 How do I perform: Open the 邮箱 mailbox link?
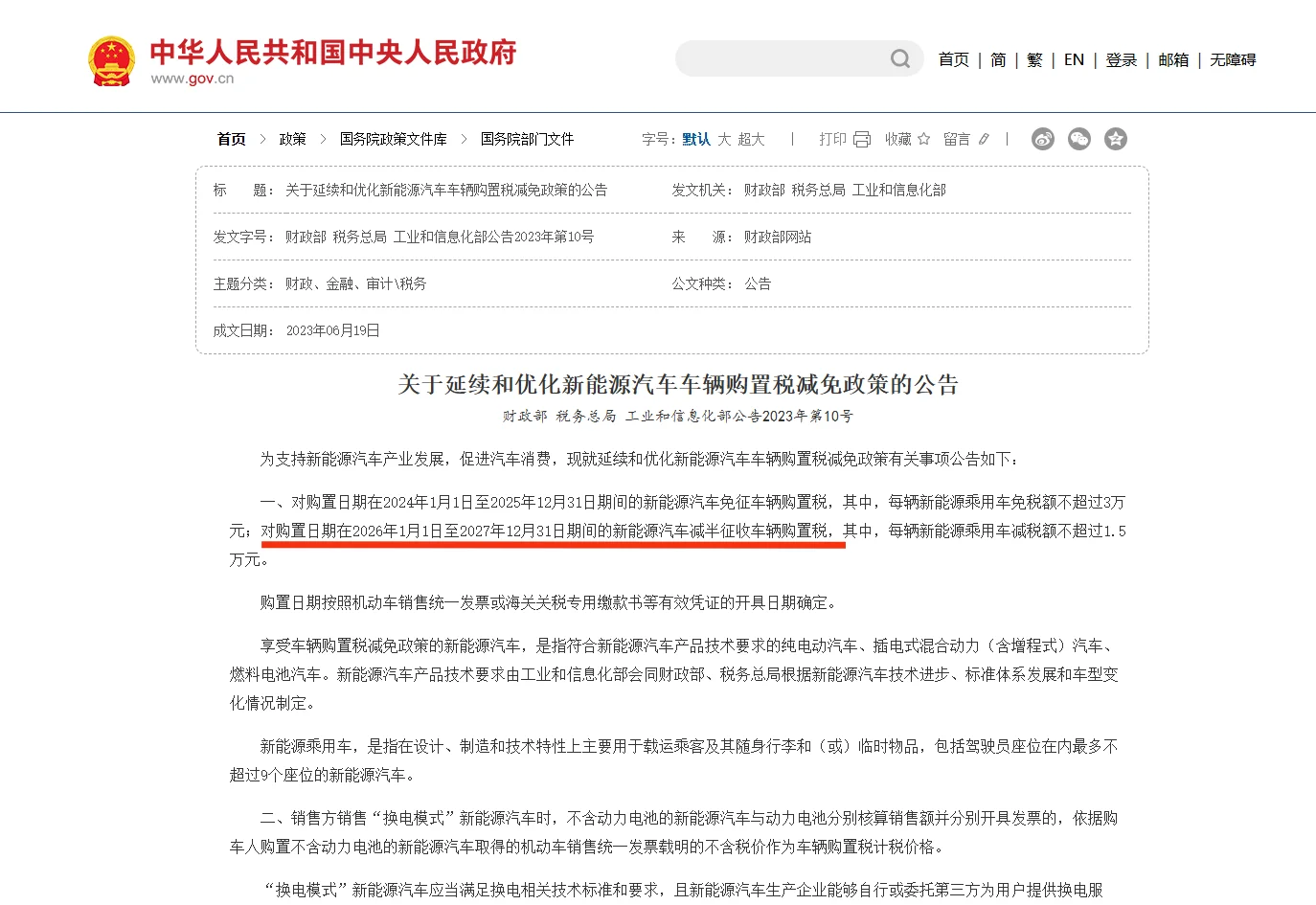1172,59
